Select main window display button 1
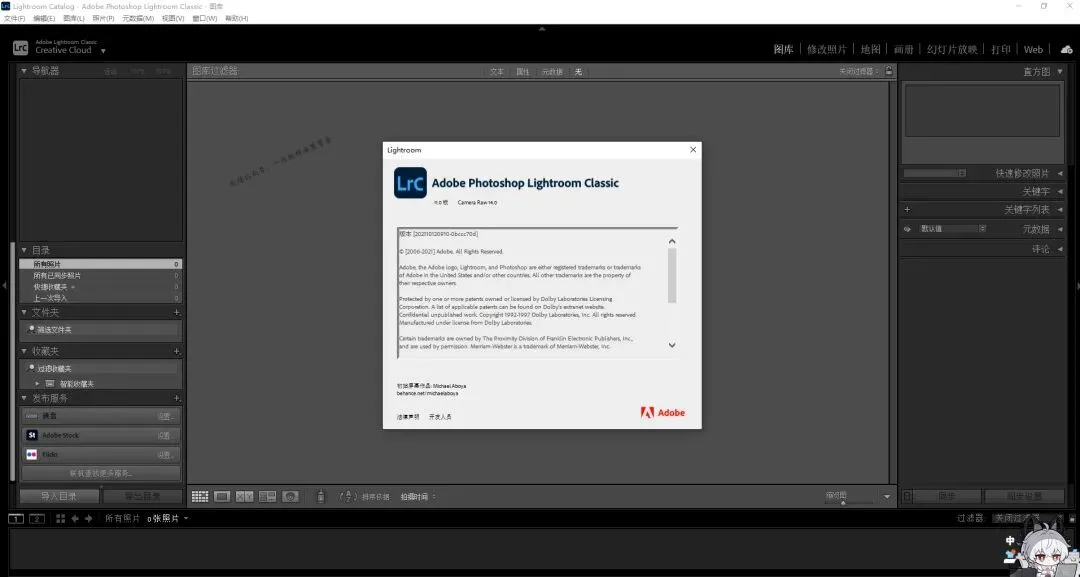The height and width of the screenshot is (577, 1080). pos(16,518)
